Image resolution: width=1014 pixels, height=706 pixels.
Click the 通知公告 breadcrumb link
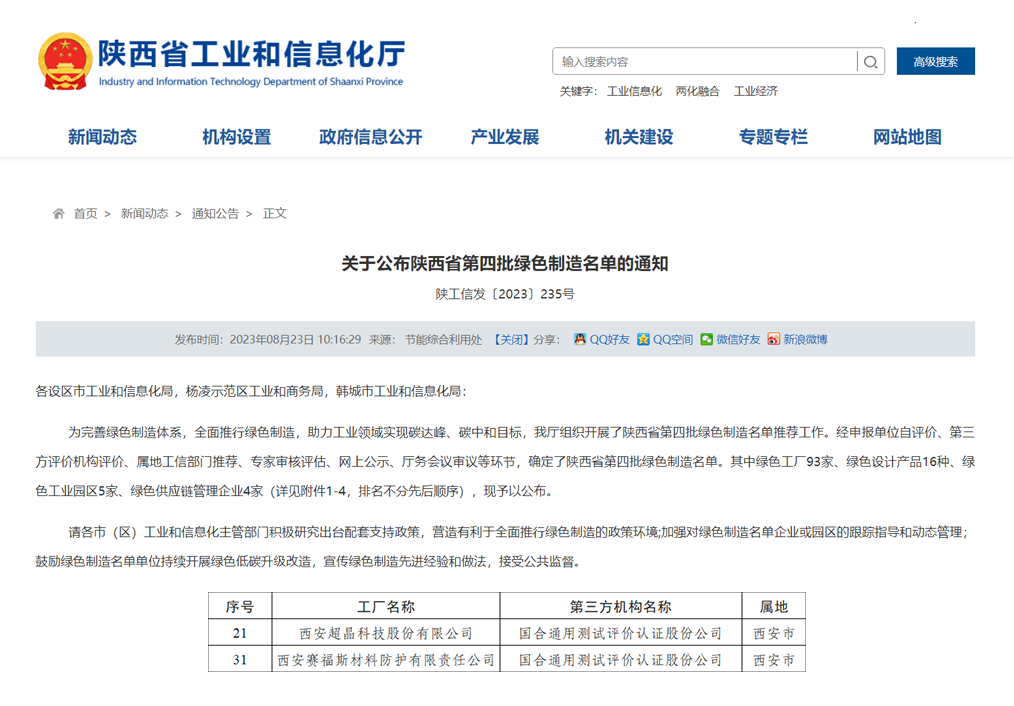coord(215,214)
